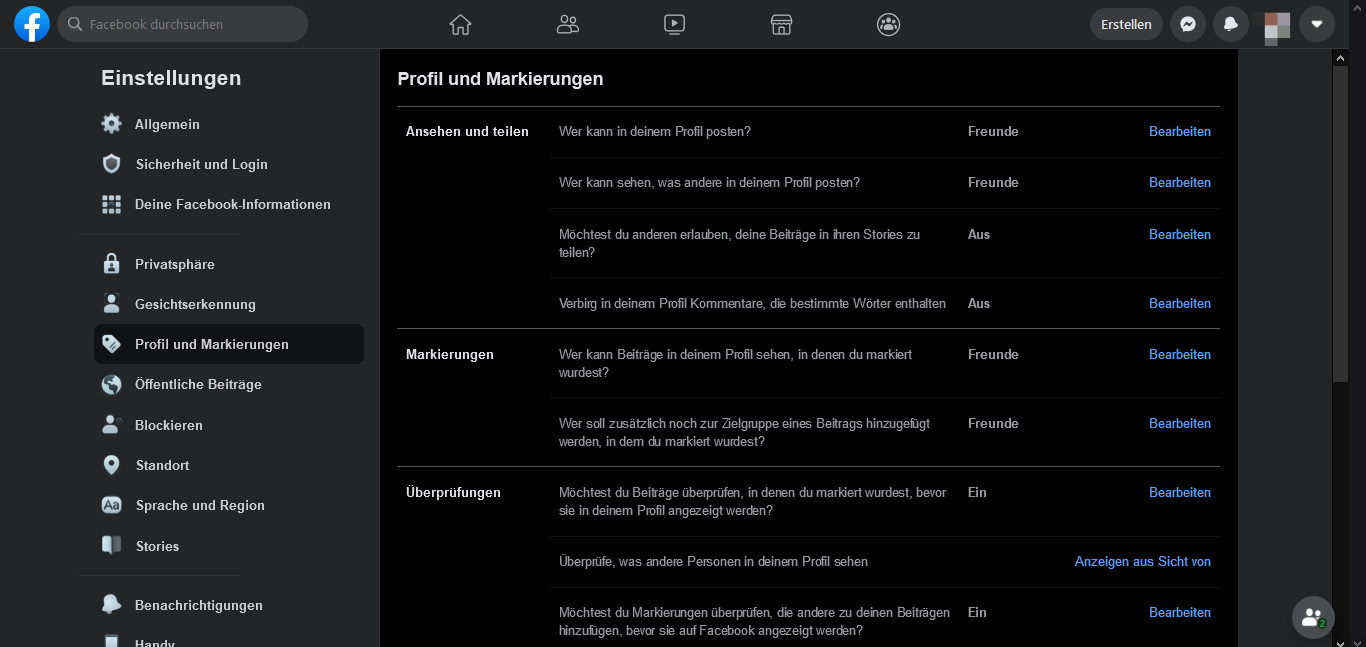This screenshot has width=1366, height=647.
Task: Open the Friends icon in top bar
Action: tap(568, 25)
